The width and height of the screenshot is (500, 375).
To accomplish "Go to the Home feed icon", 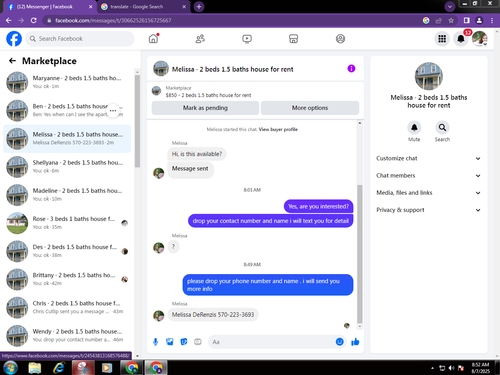I will [x=153, y=39].
